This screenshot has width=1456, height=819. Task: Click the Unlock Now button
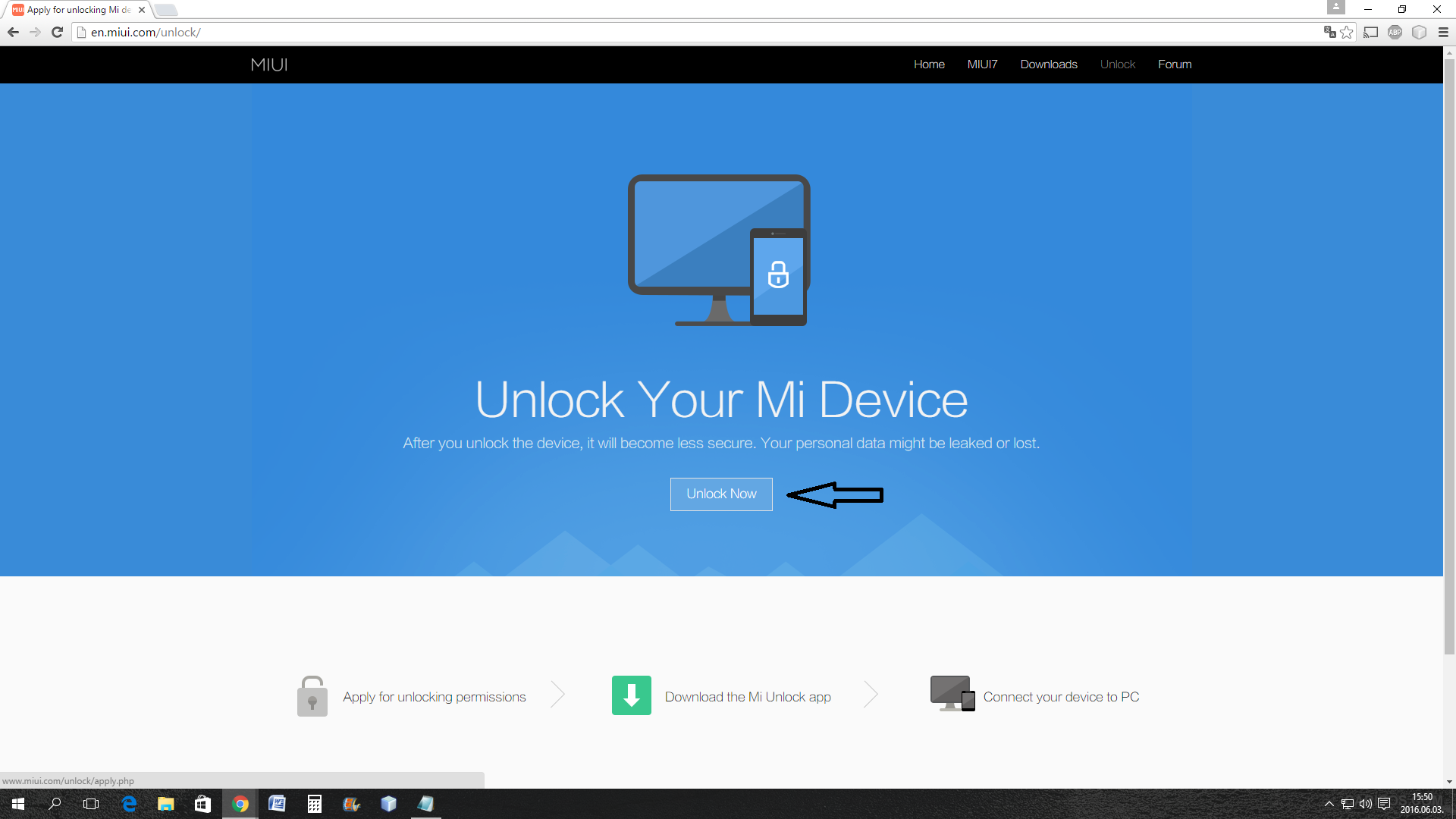click(x=721, y=494)
